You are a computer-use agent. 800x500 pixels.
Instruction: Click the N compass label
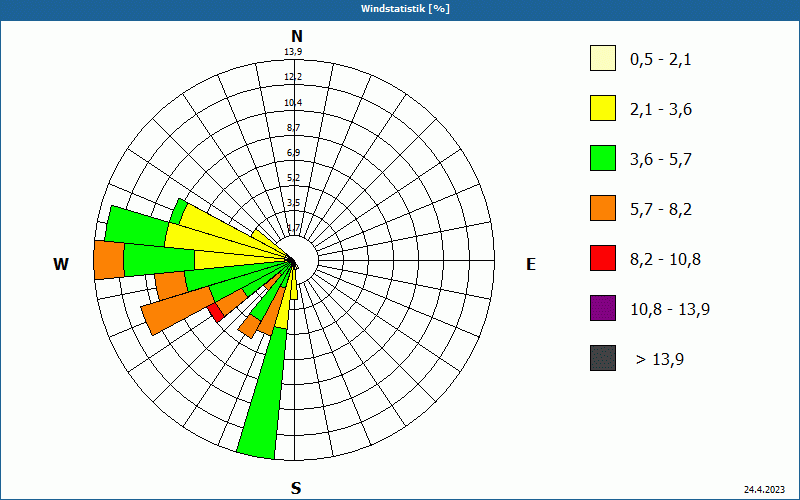[297, 36]
